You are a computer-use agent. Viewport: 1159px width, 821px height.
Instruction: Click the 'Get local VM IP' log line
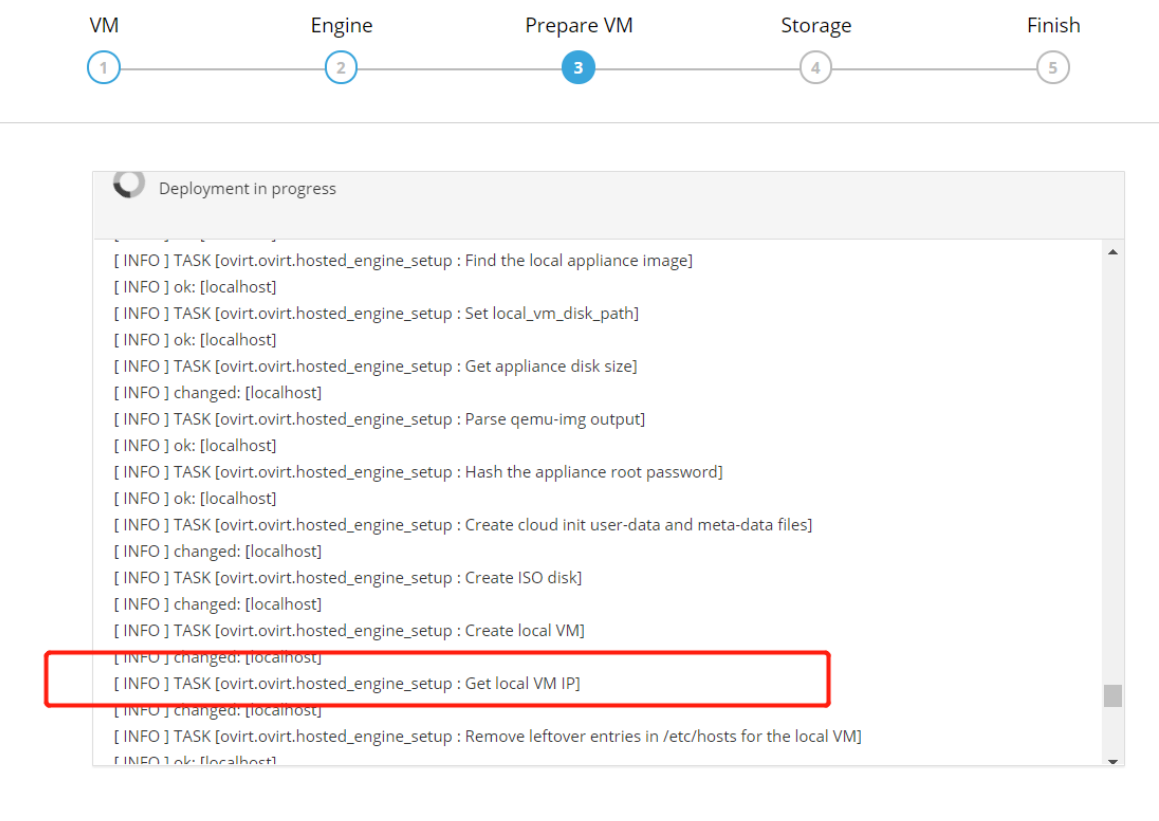347,684
